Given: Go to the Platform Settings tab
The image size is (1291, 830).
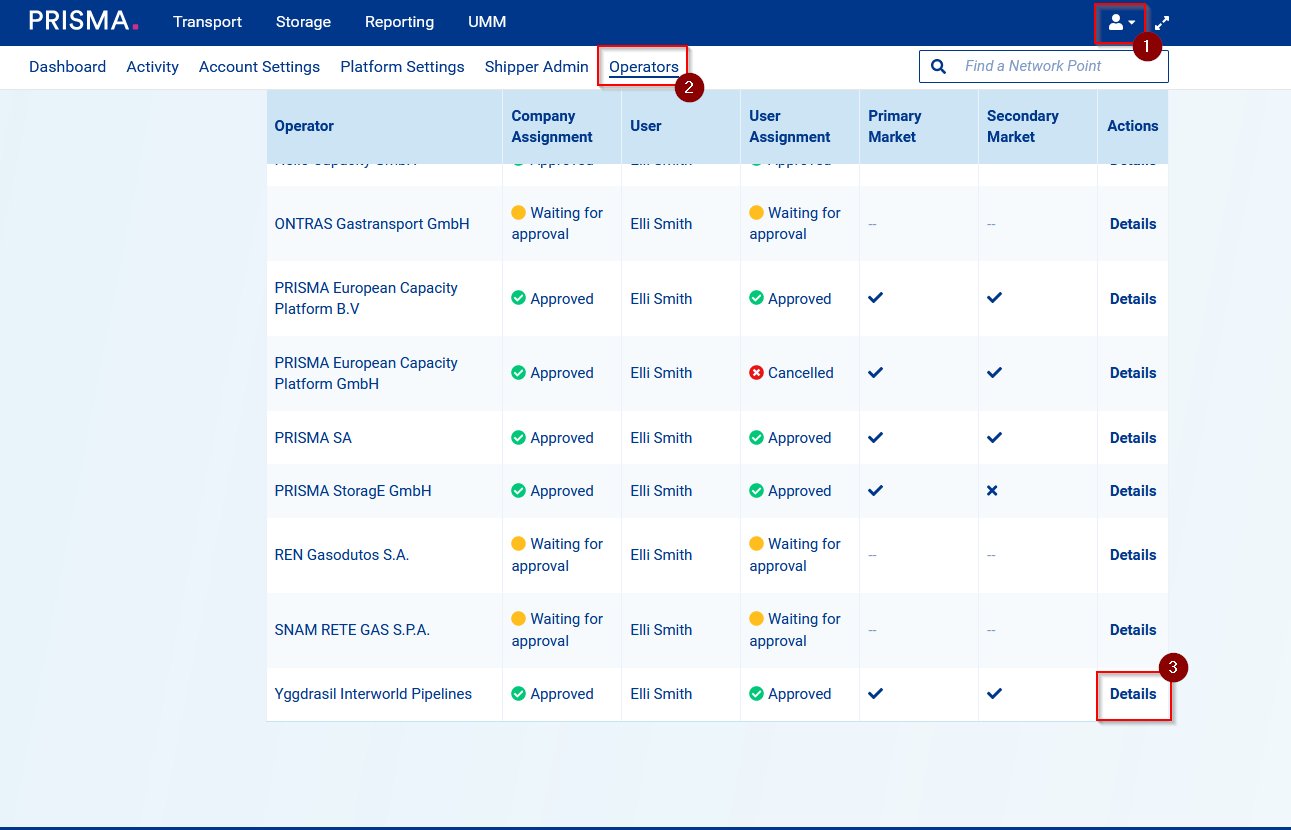Looking at the screenshot, I should (x=402, y=67).
